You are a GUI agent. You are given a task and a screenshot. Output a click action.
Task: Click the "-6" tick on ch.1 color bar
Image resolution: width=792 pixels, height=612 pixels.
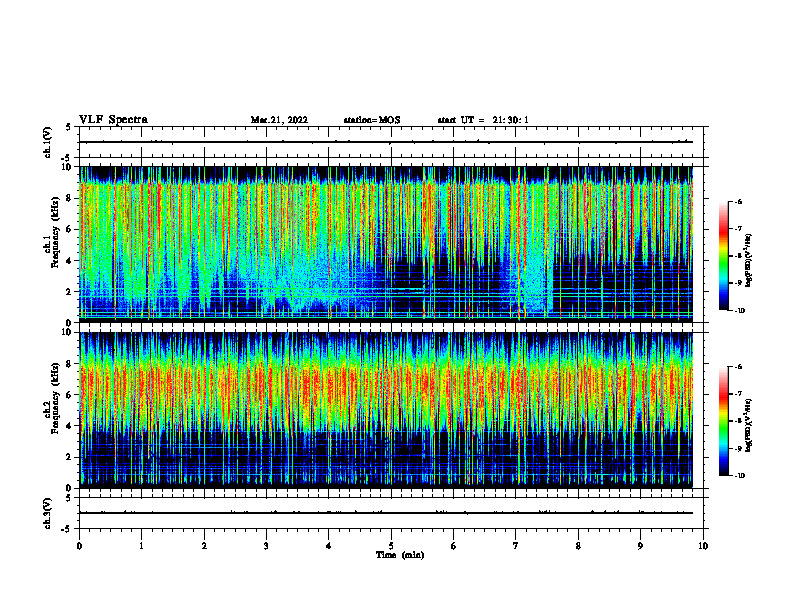click(x=738, y=201)
